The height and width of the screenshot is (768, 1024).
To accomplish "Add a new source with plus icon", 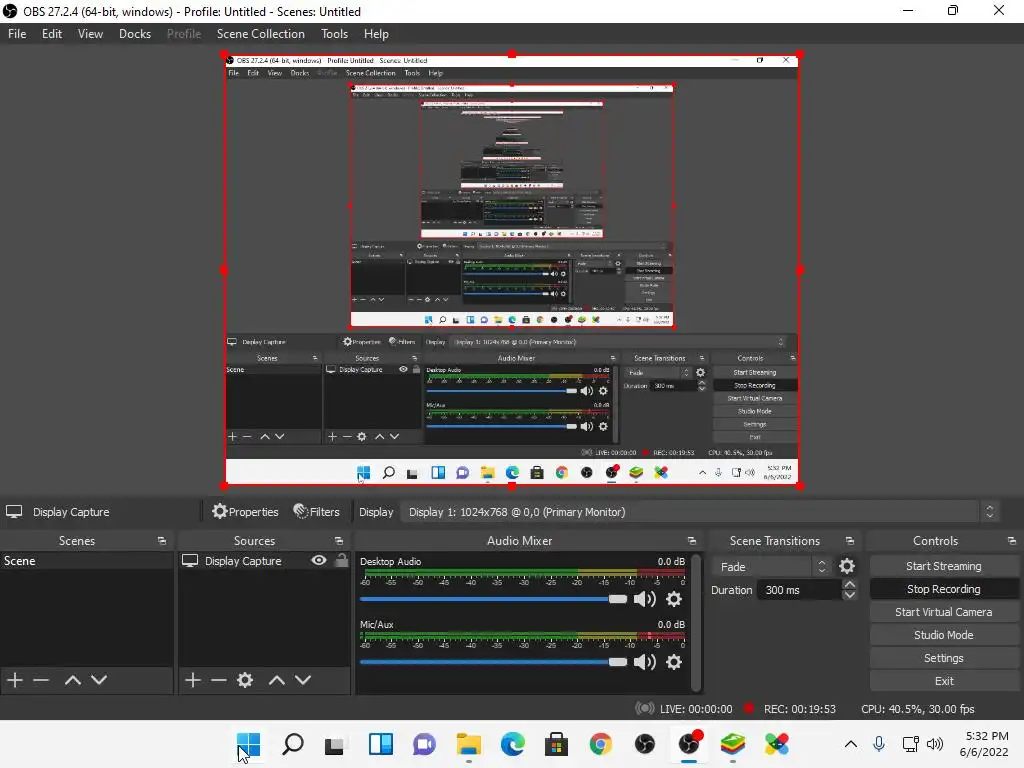I will coord(193,680).
